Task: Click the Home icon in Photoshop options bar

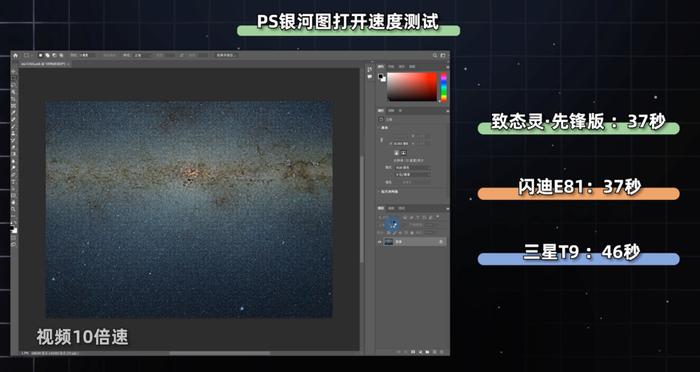Action: tap(15, 55)
